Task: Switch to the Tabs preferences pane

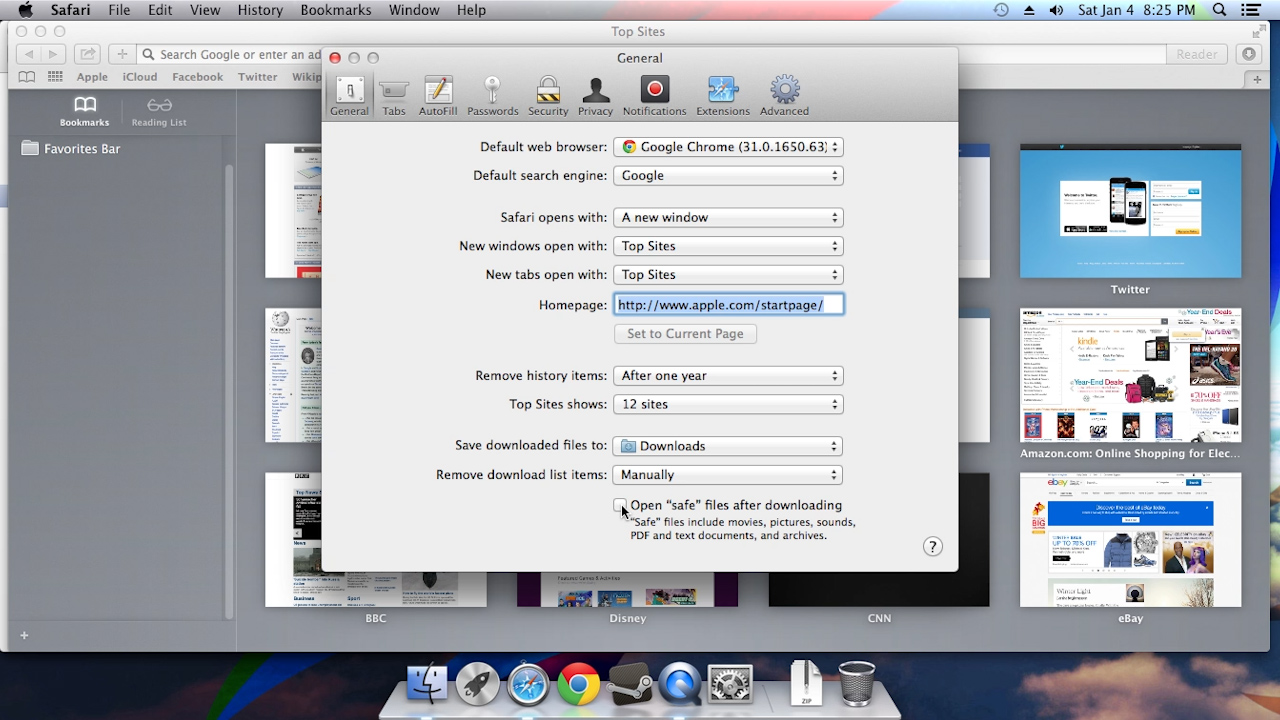Action: click(394, 96)
